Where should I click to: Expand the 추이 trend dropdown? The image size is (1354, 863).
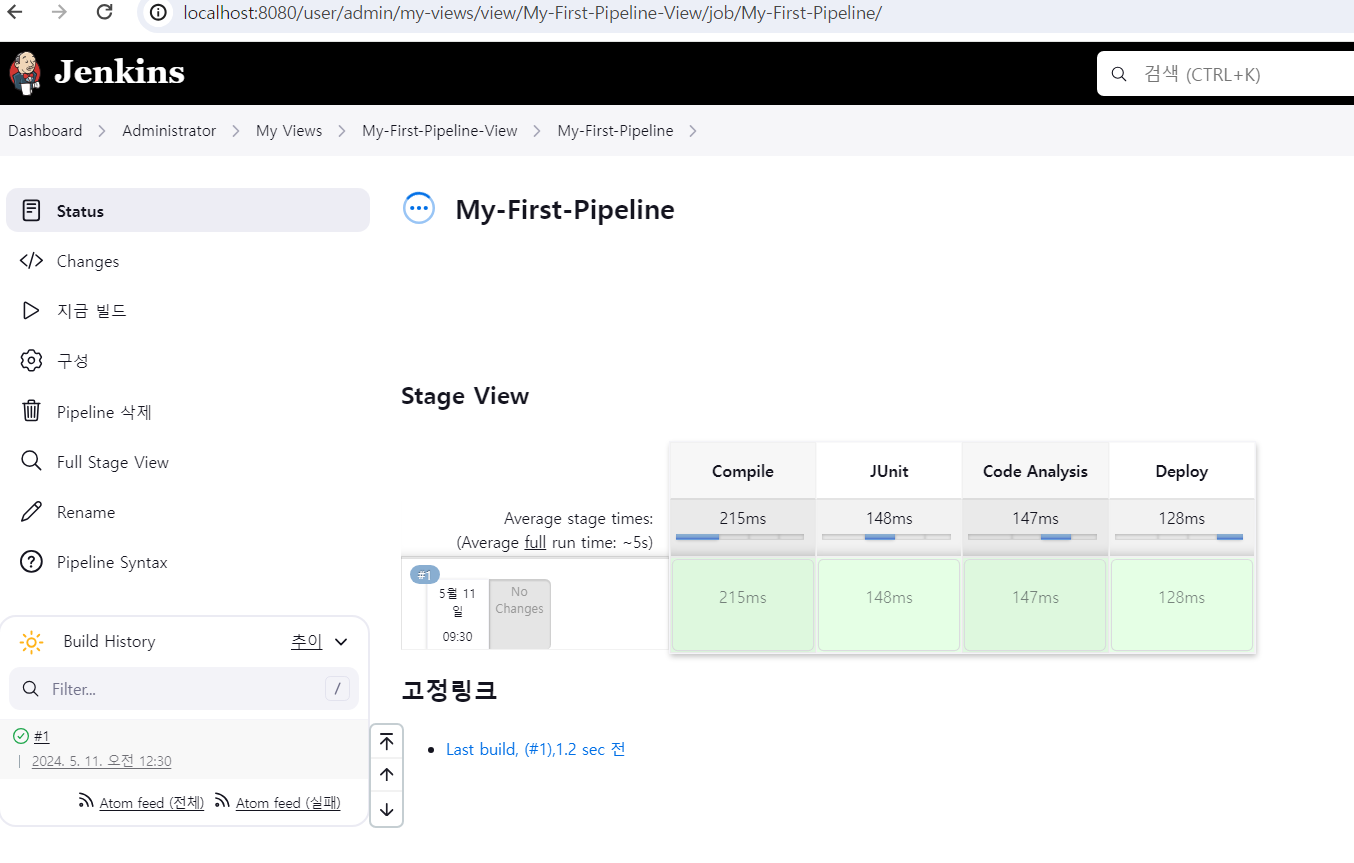[x=341, y=642]
